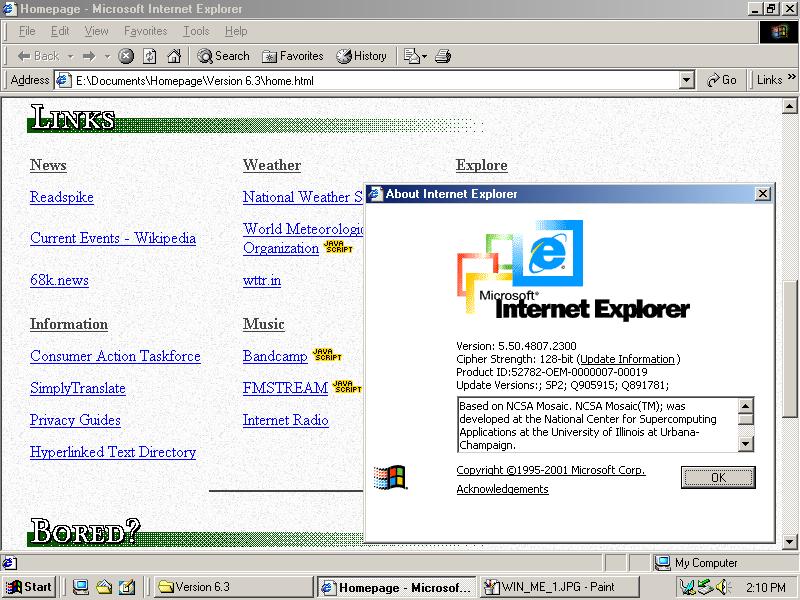
Task: Click the News section heading
Action: (x=48, y=165)
